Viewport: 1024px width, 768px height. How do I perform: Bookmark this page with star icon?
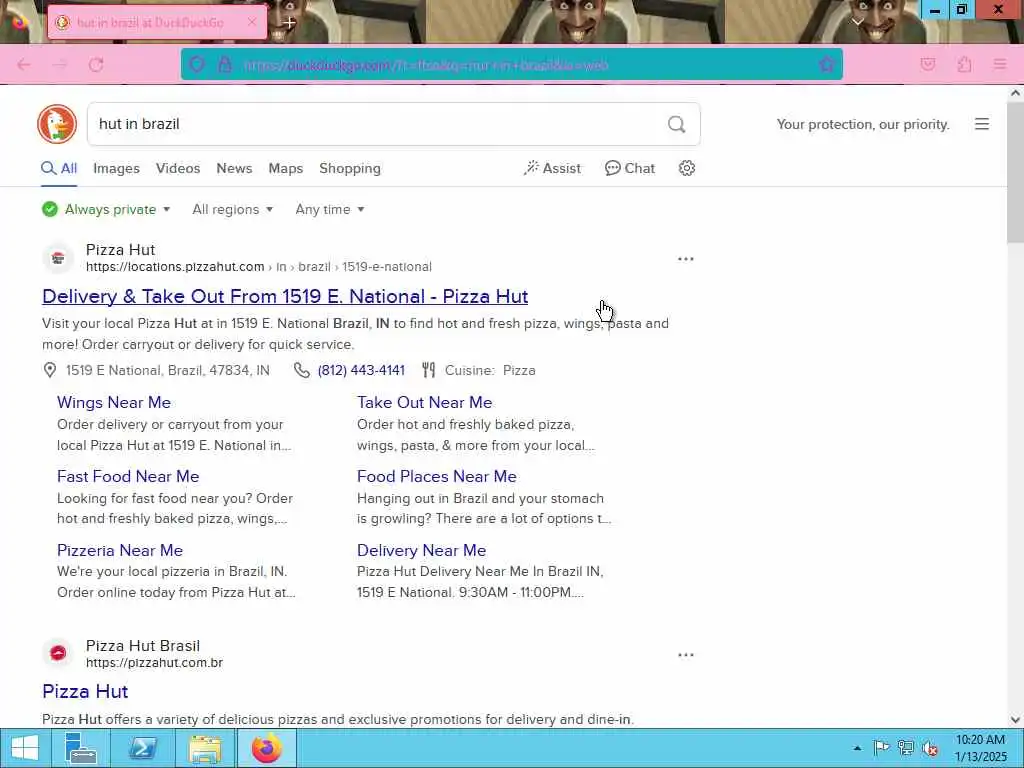827,65
